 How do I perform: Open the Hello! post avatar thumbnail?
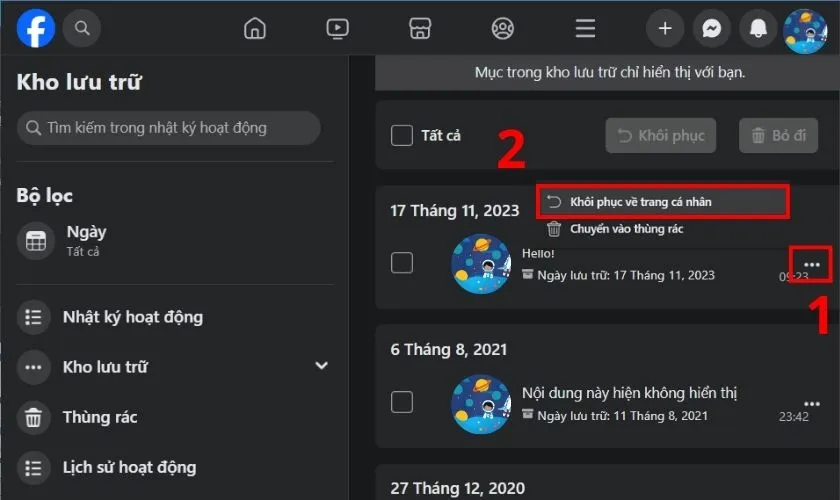click(481, 264)
